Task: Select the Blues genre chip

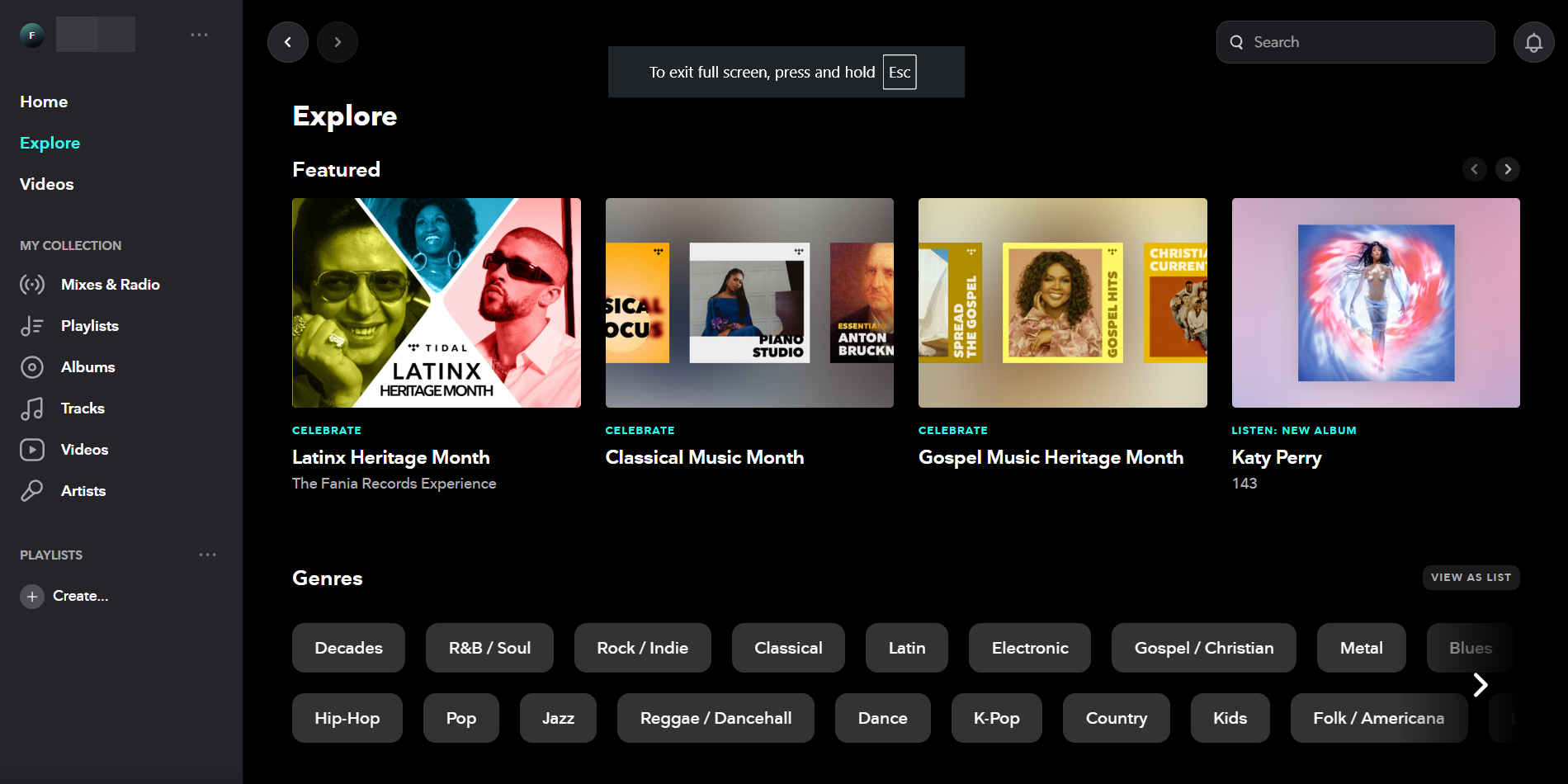Action: (1471, 648)
